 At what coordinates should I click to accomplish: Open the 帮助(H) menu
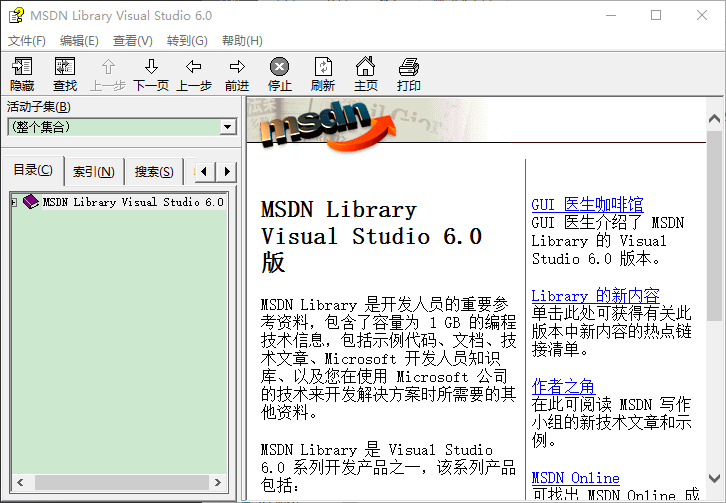242,41
